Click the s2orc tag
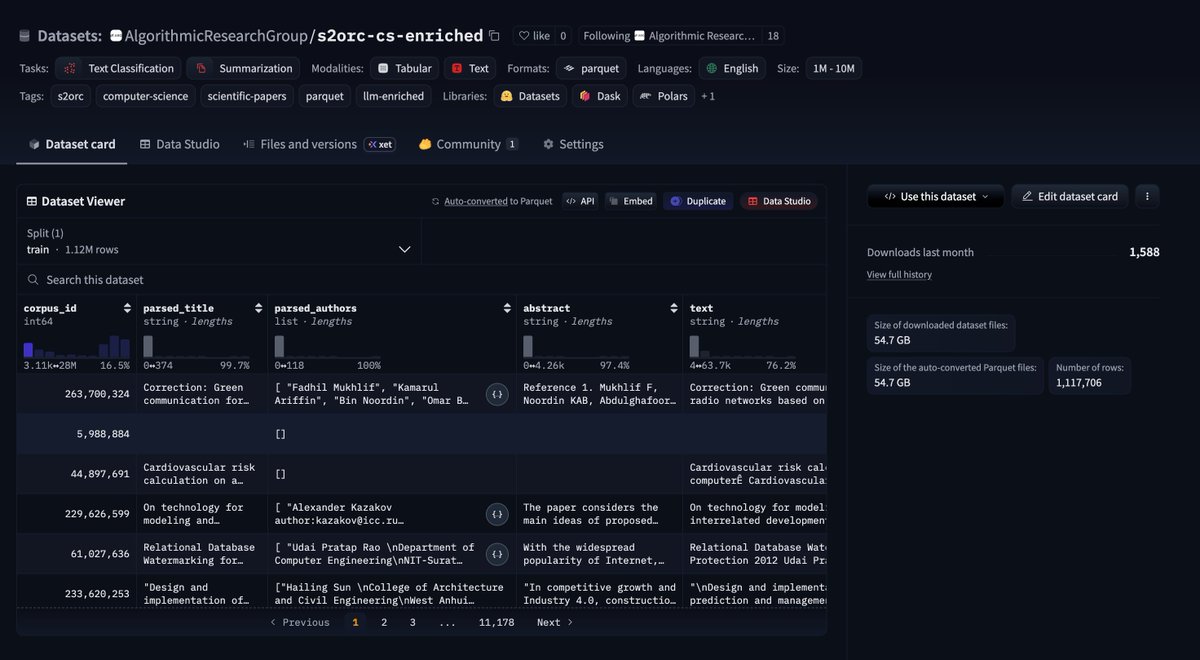Screen dimensions: 1200x660 (x=71, y=96)
